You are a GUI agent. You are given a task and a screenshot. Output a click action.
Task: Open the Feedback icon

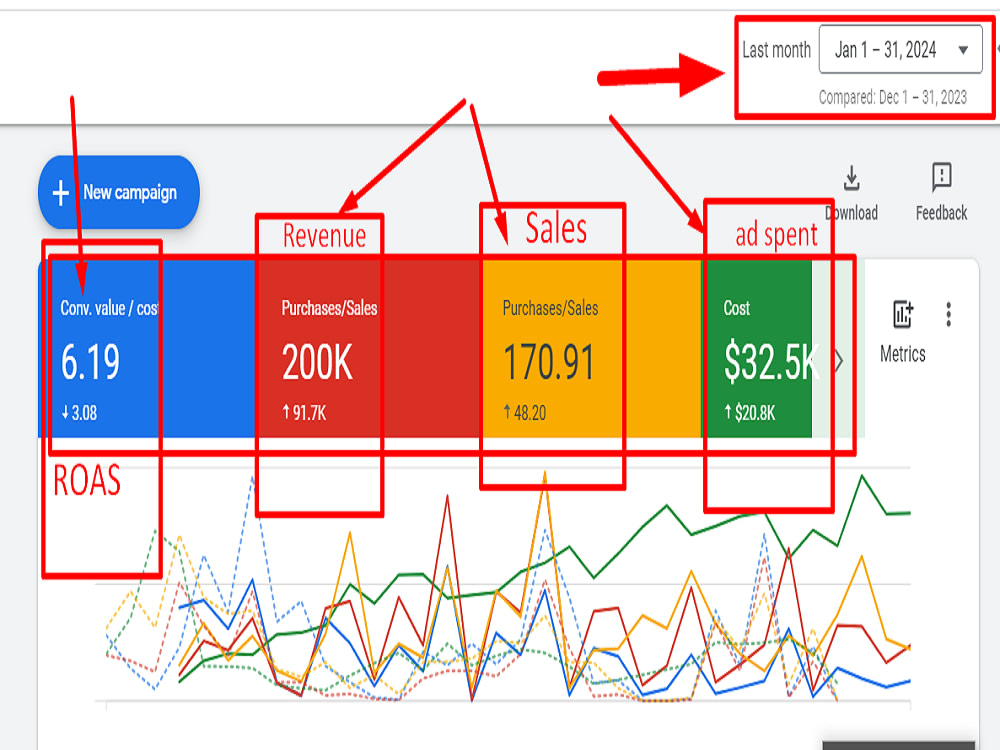coord(941,177)
